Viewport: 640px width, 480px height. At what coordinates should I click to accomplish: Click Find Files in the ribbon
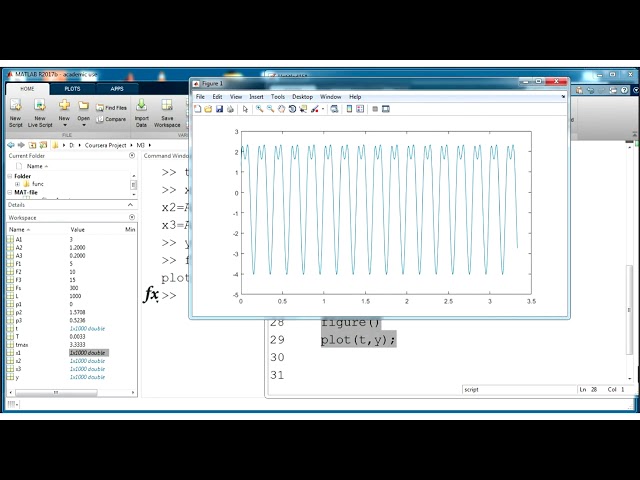click(x=111, y=108)
